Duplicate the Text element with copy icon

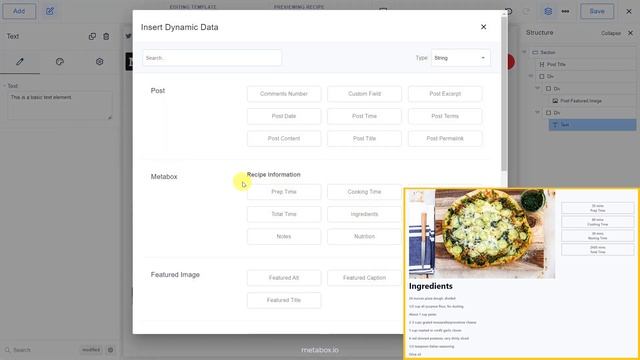point(92,36)
